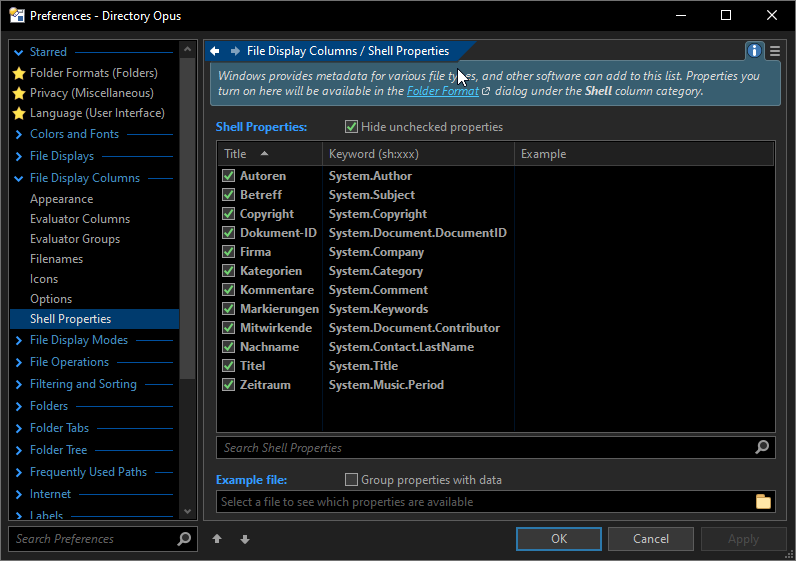Click the sidebar scroll up arrow
The height and width of the screenshot is (561, 796).
[x=187, y=49]
